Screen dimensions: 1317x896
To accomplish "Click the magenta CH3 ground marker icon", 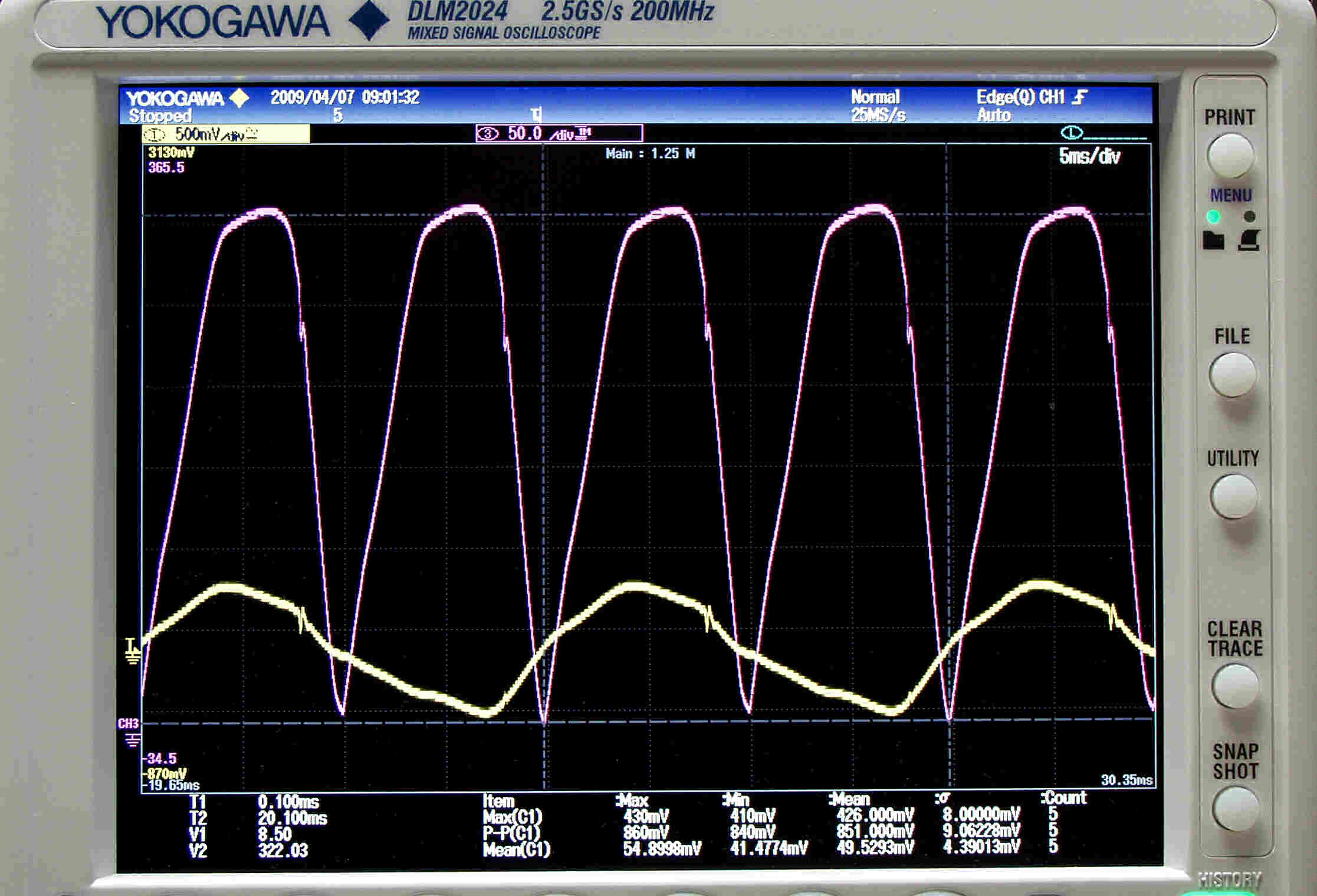I will (132, 739).
